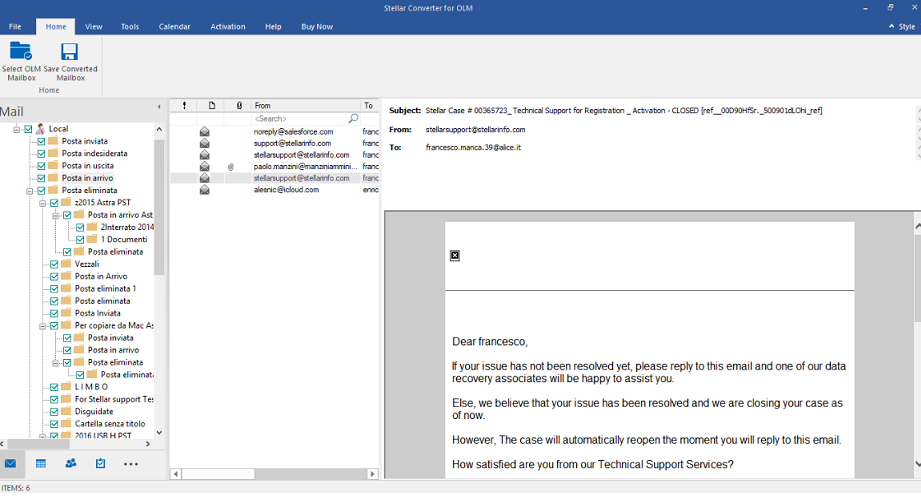921x496 pixels.
Task: Open the Style option in title bar
Action: pos(899,27)
